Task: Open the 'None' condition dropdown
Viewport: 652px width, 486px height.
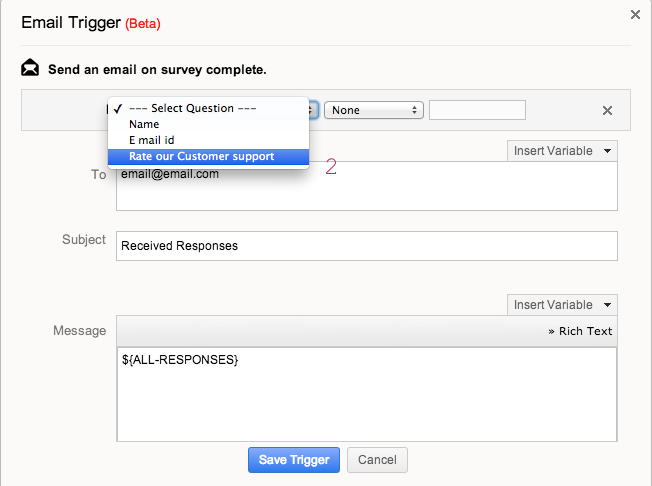Action: coord(375,110)
